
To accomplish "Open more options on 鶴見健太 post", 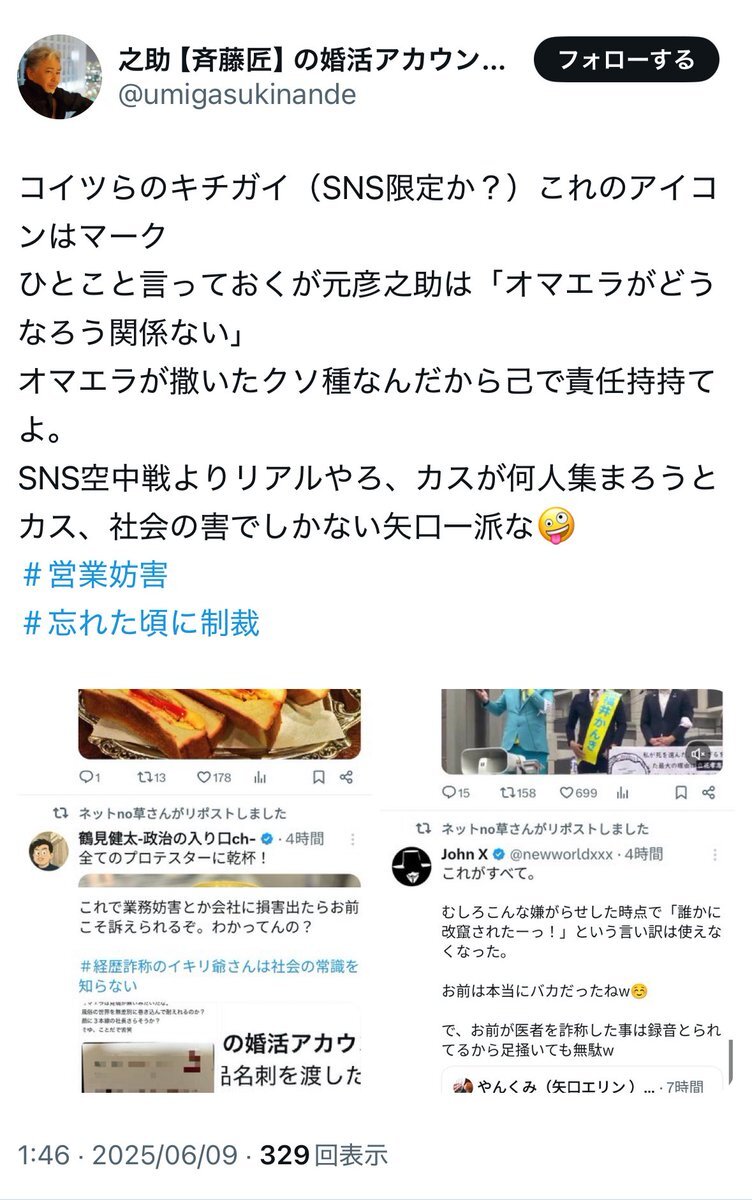I will (x=351, y=838).
